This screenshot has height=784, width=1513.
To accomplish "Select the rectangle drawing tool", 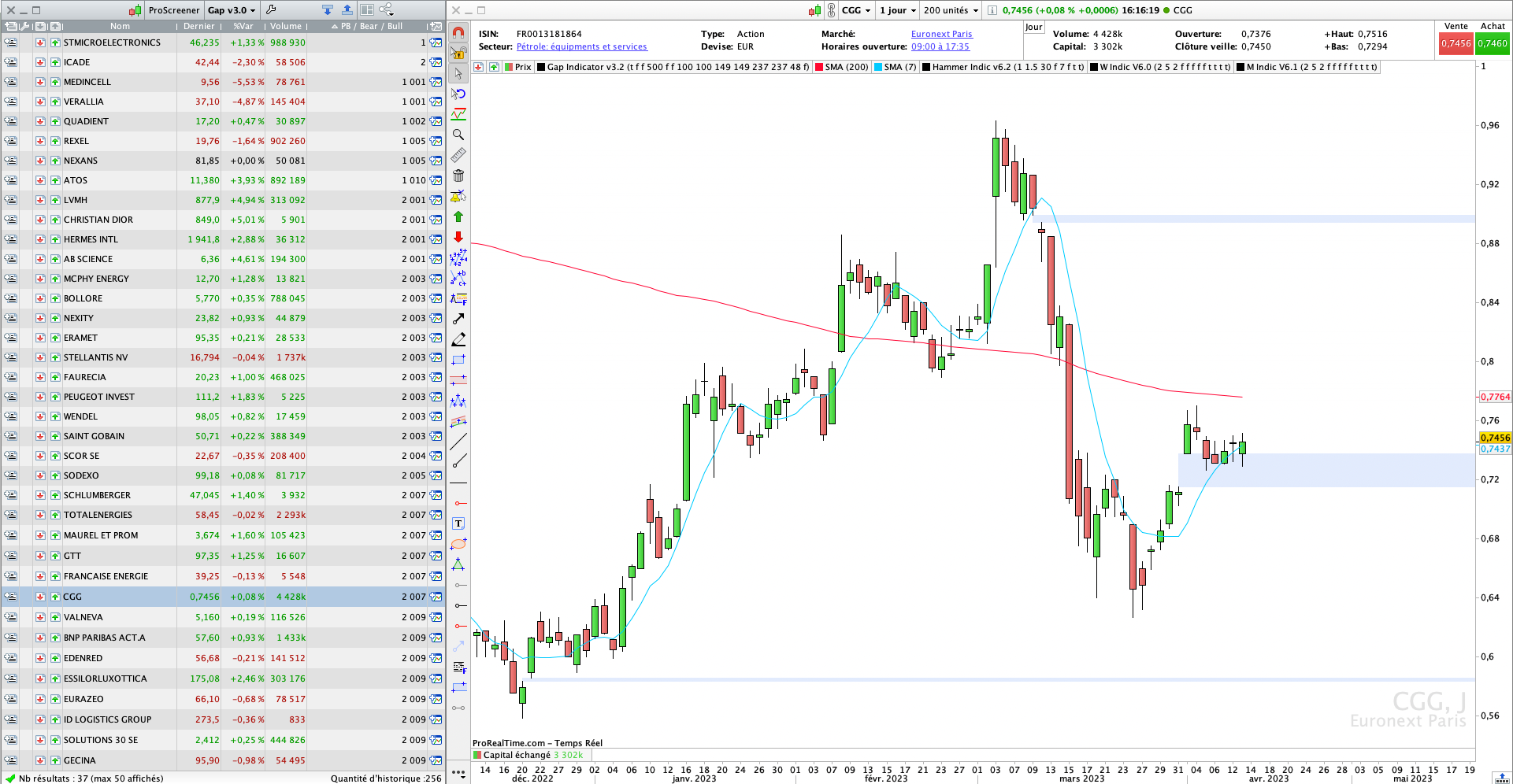I will click(x=458, y=360).
